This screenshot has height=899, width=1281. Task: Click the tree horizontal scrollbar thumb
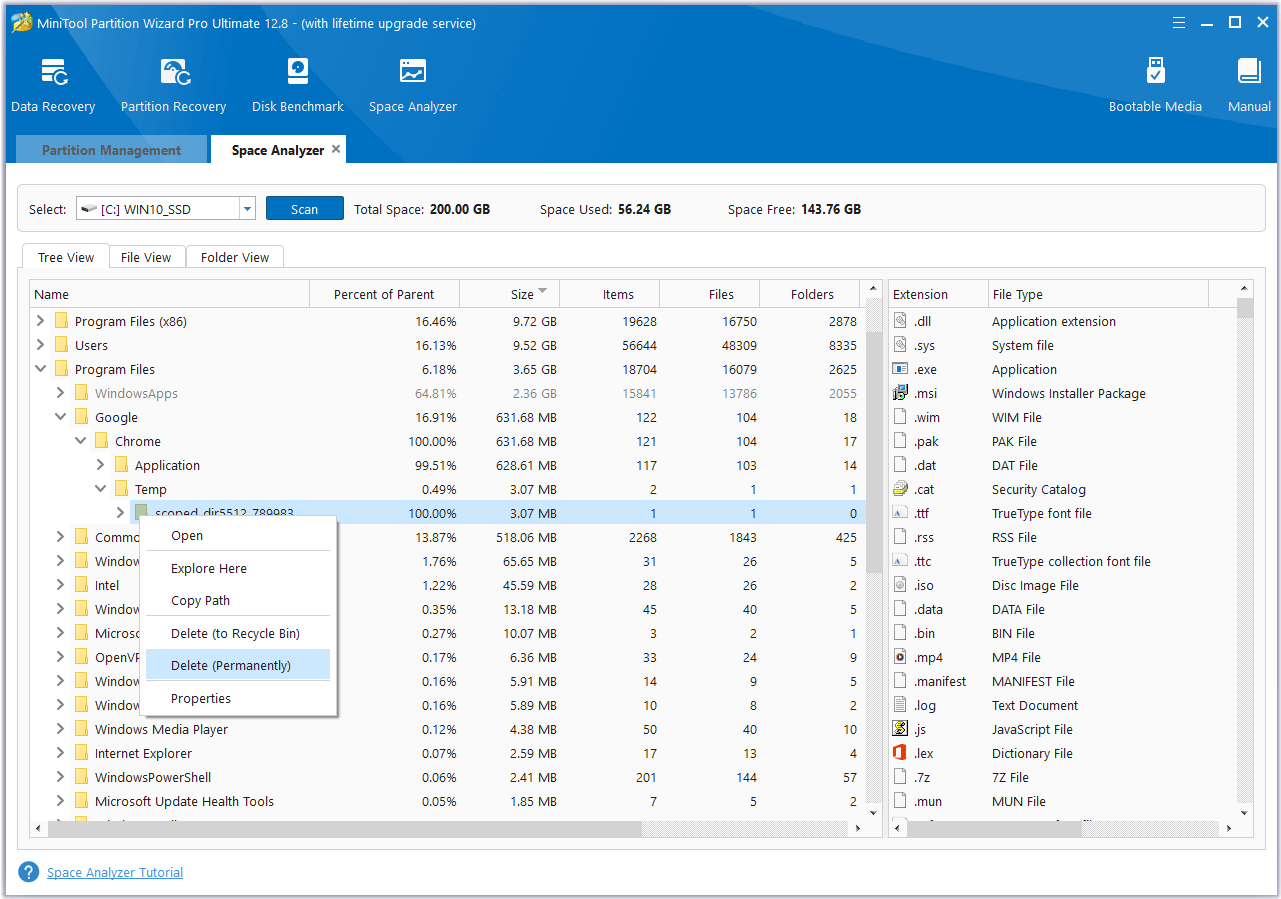pos(344,829)
